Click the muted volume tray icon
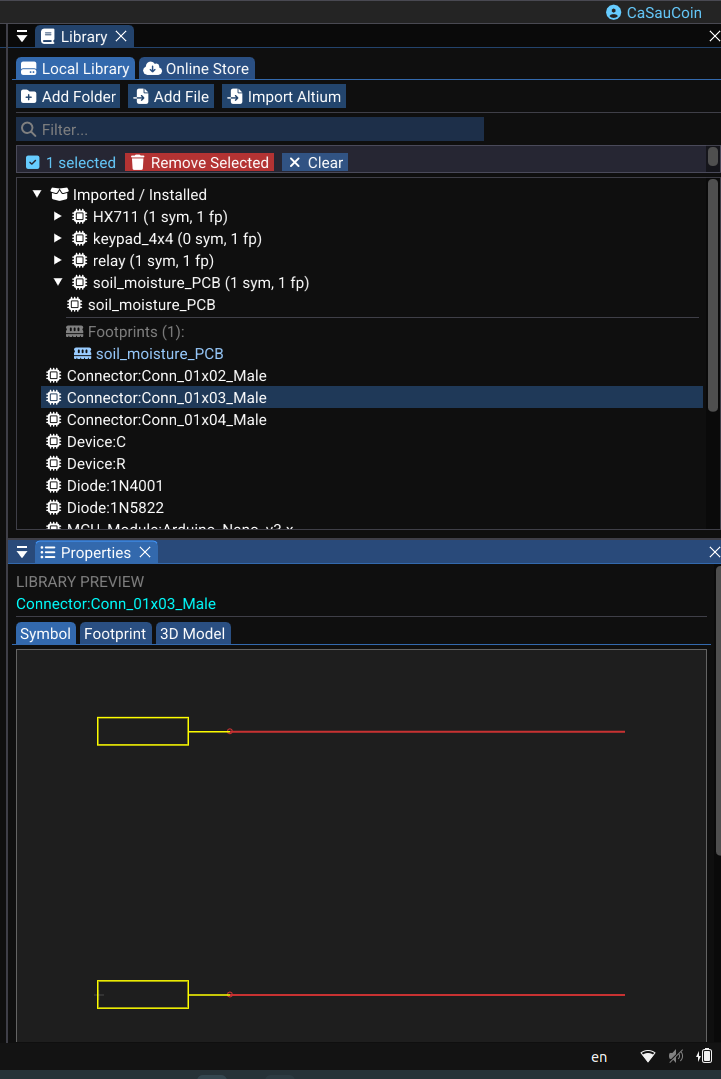This screenshot has height=1079, width=721. pos(676,1056)
